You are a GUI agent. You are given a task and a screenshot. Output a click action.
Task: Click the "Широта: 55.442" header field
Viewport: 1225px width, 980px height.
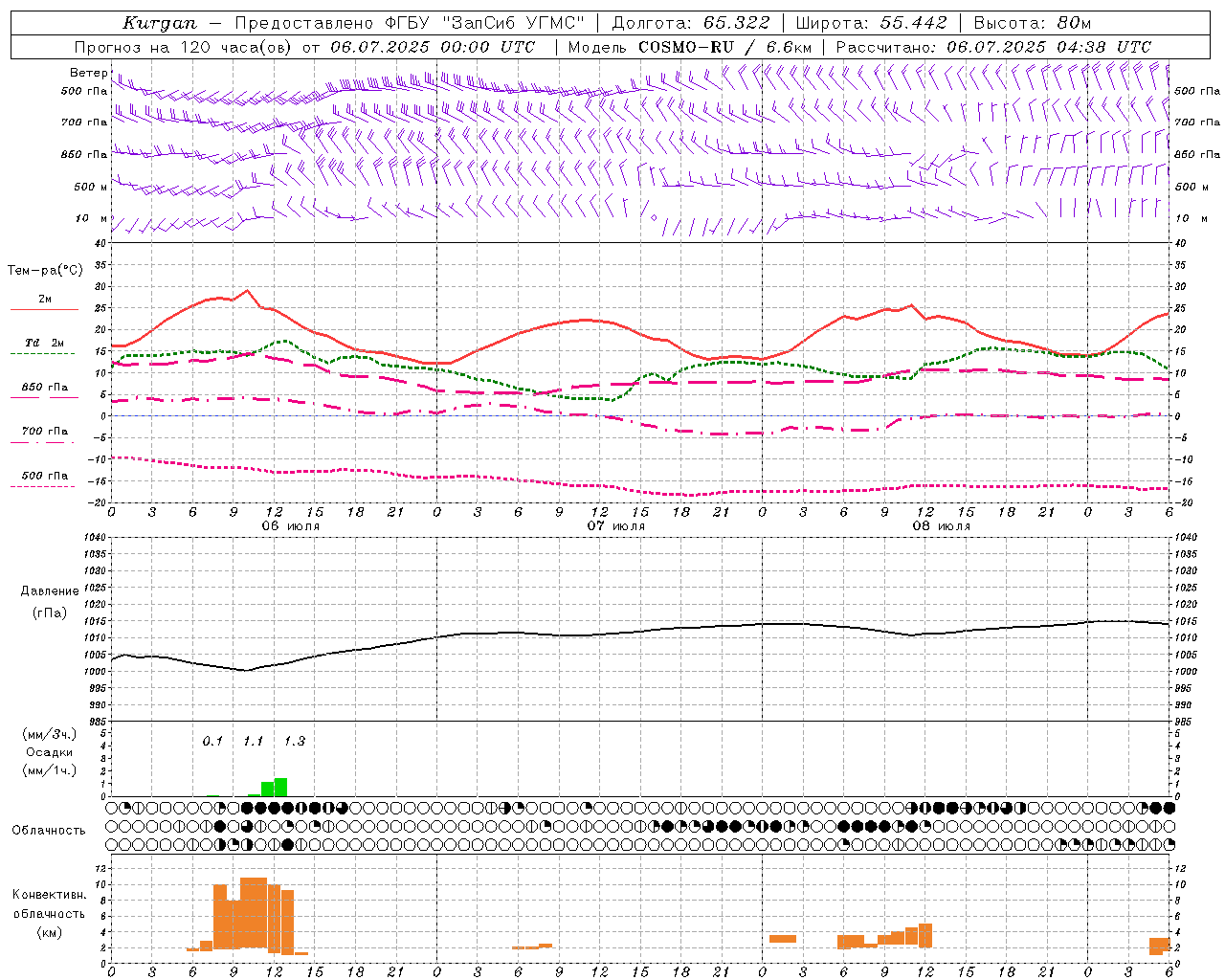pos(871,23)
